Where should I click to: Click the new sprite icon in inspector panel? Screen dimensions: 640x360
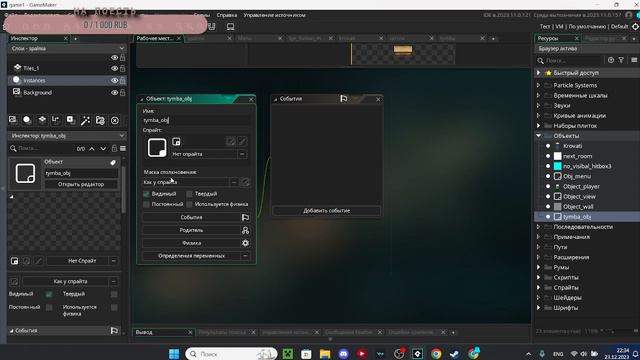tap(14, 261)
